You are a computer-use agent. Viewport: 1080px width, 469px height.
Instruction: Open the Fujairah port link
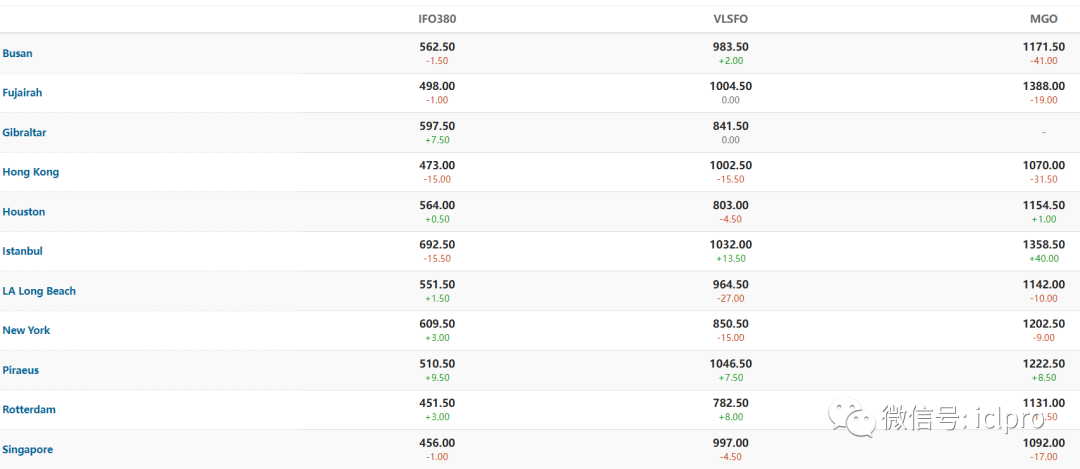click(x=22, y=93)
